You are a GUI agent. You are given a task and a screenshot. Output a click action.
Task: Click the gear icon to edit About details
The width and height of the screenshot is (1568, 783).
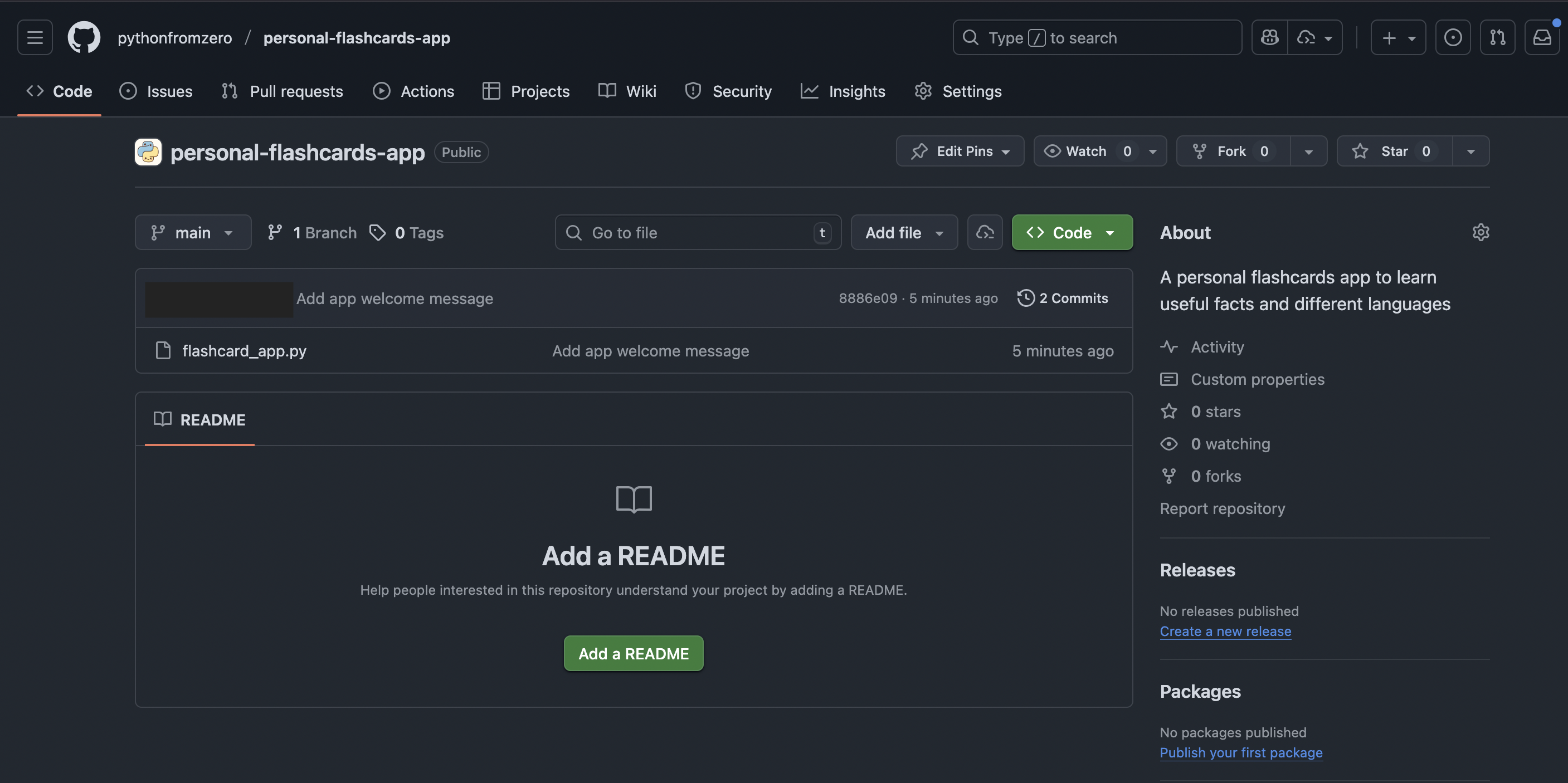(x=1482, y=232)
